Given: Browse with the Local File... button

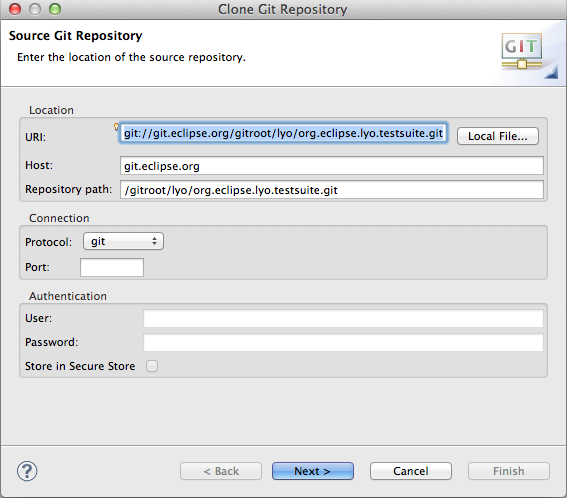Looking at the screenshot, I should coord(498,136).
